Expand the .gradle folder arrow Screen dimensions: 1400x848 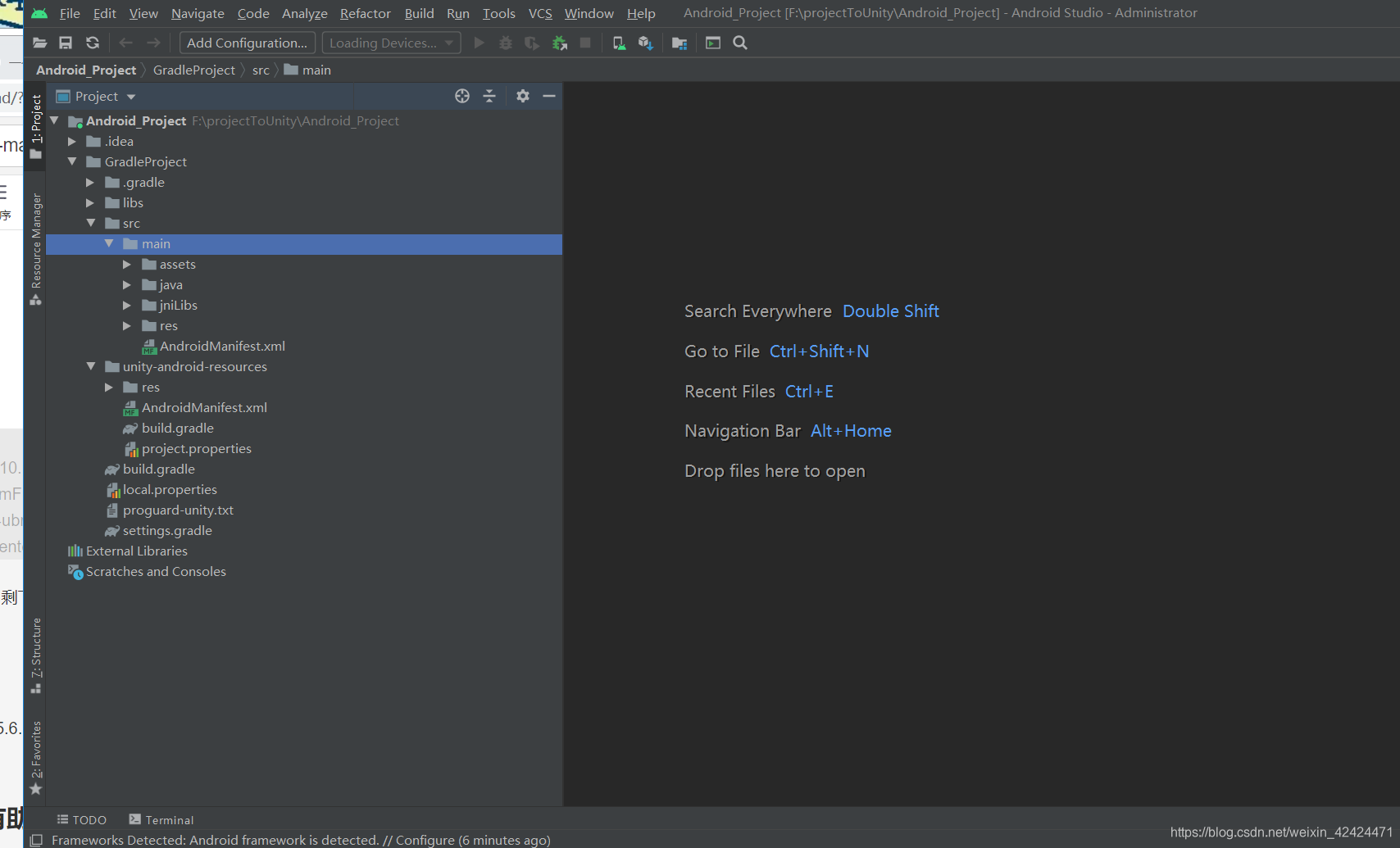point(90,182)
